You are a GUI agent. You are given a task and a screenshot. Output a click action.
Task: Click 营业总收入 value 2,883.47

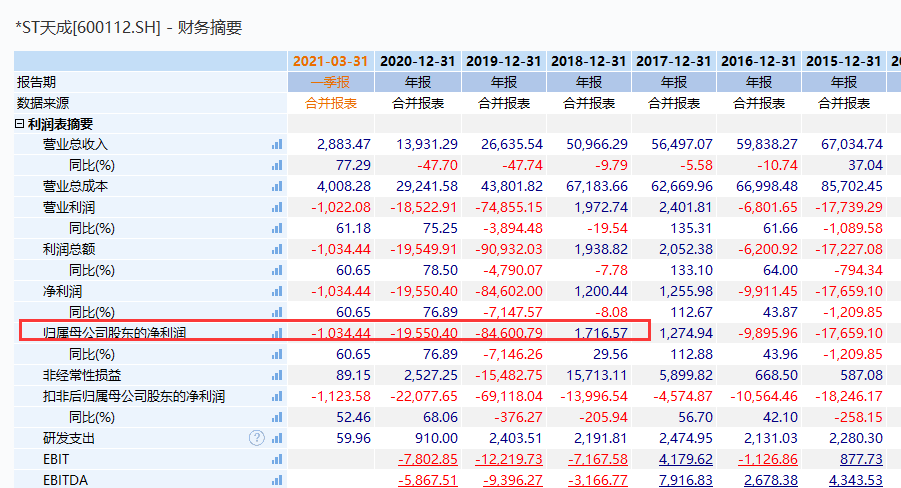(344, 144)
